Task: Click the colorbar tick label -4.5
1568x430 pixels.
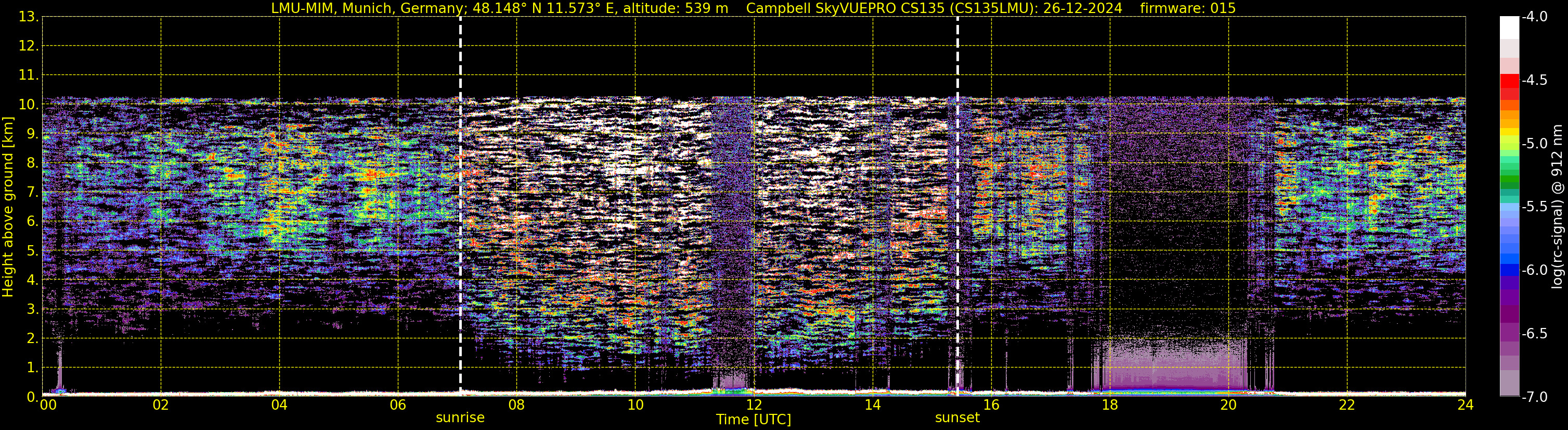Action: pyautogui.click(x=1535, y=80)
